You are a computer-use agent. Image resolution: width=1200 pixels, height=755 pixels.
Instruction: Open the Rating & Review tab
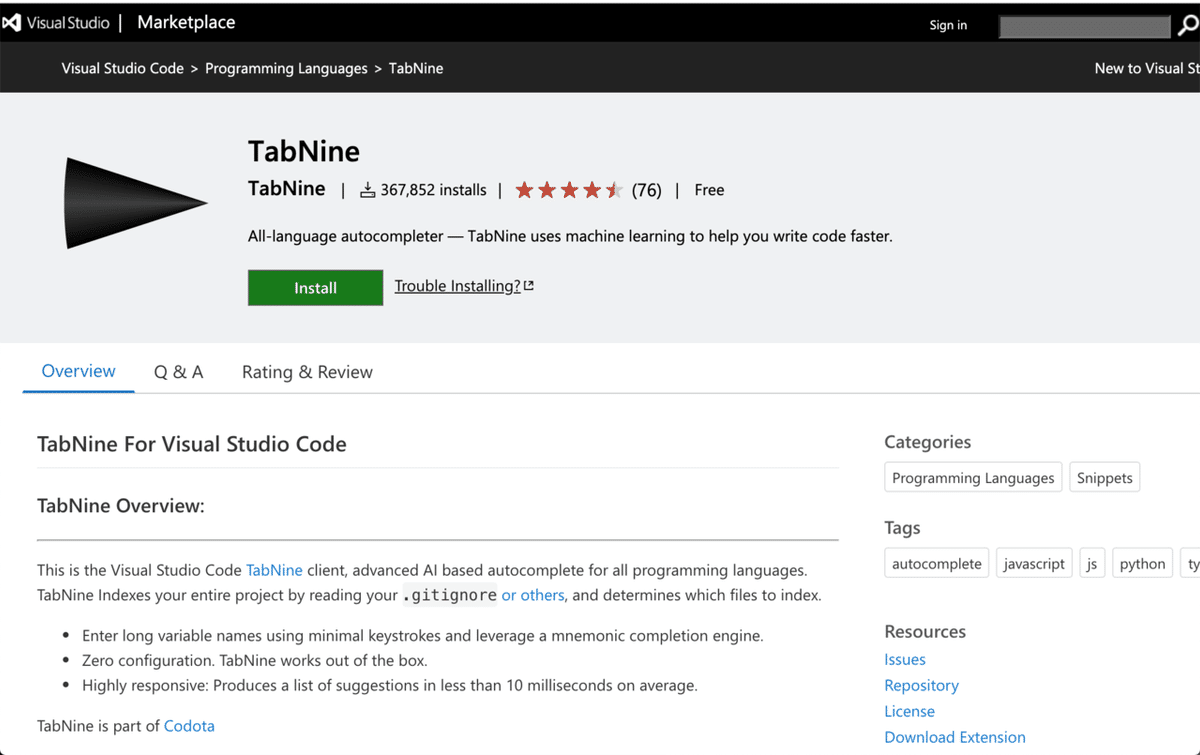307,371
